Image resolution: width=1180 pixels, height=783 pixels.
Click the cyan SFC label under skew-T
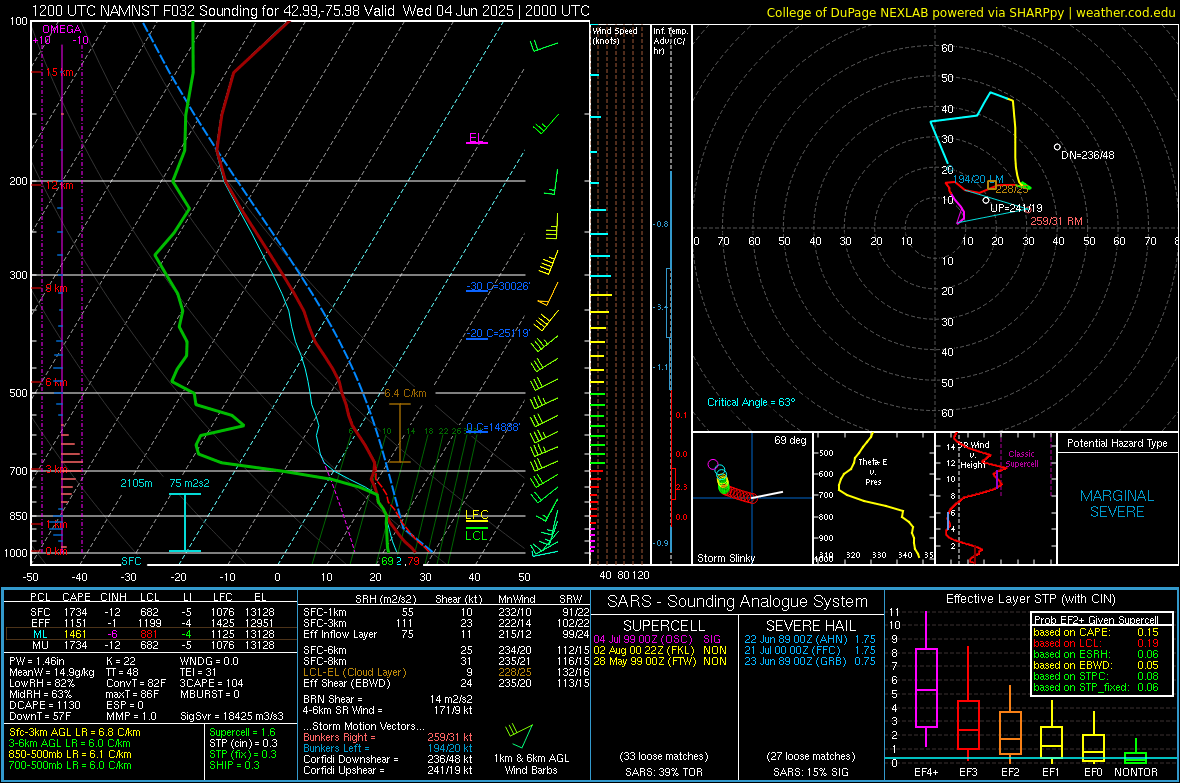131,561
